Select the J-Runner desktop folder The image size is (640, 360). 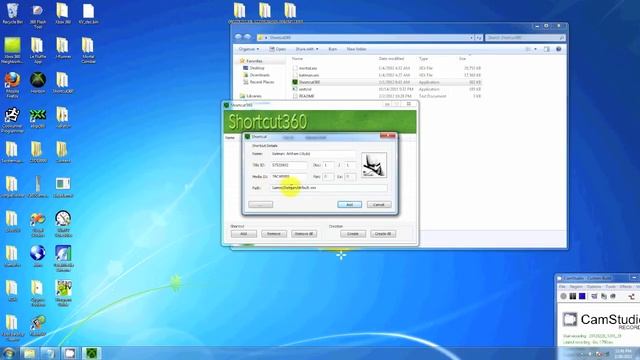pos(62,48)
